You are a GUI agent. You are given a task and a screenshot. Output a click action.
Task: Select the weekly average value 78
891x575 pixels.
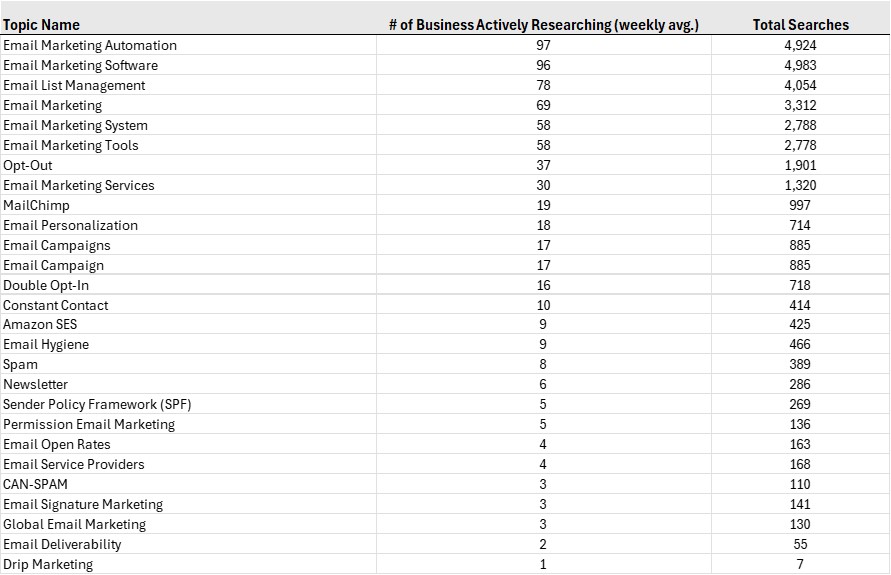point(543,85)
